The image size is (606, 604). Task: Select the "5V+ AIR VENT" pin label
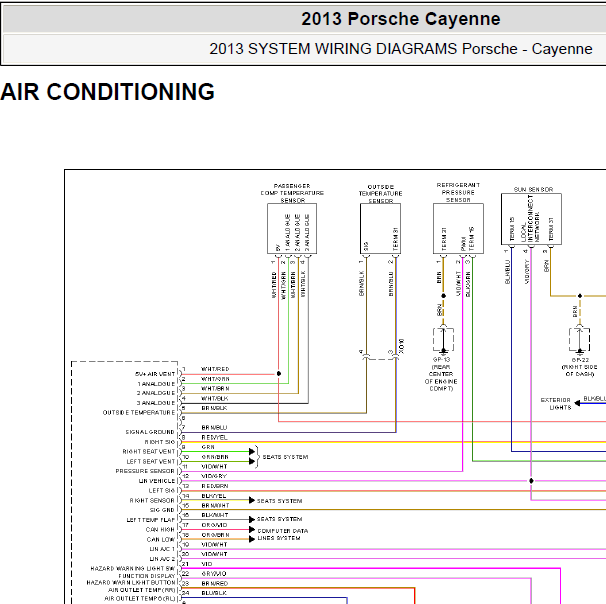tap(155, 374)
